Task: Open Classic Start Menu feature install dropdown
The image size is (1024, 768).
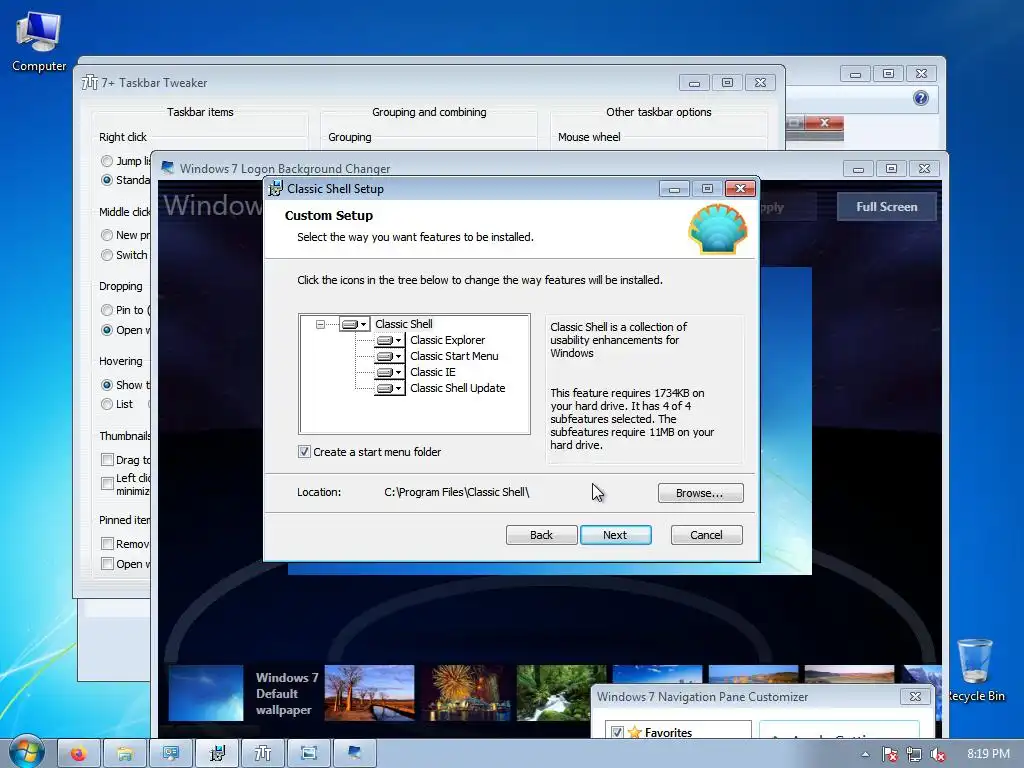Action: (390, 356)
